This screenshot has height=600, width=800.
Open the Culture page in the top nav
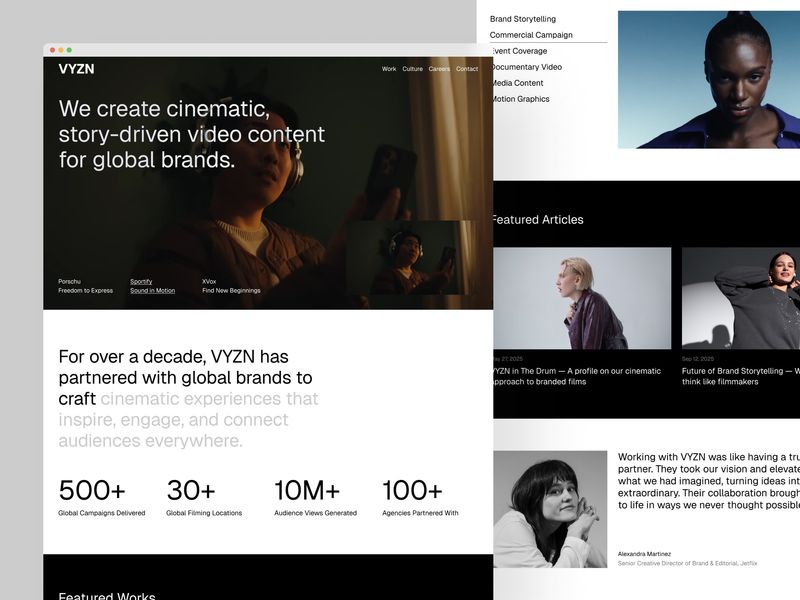click(x=412, y=69)
